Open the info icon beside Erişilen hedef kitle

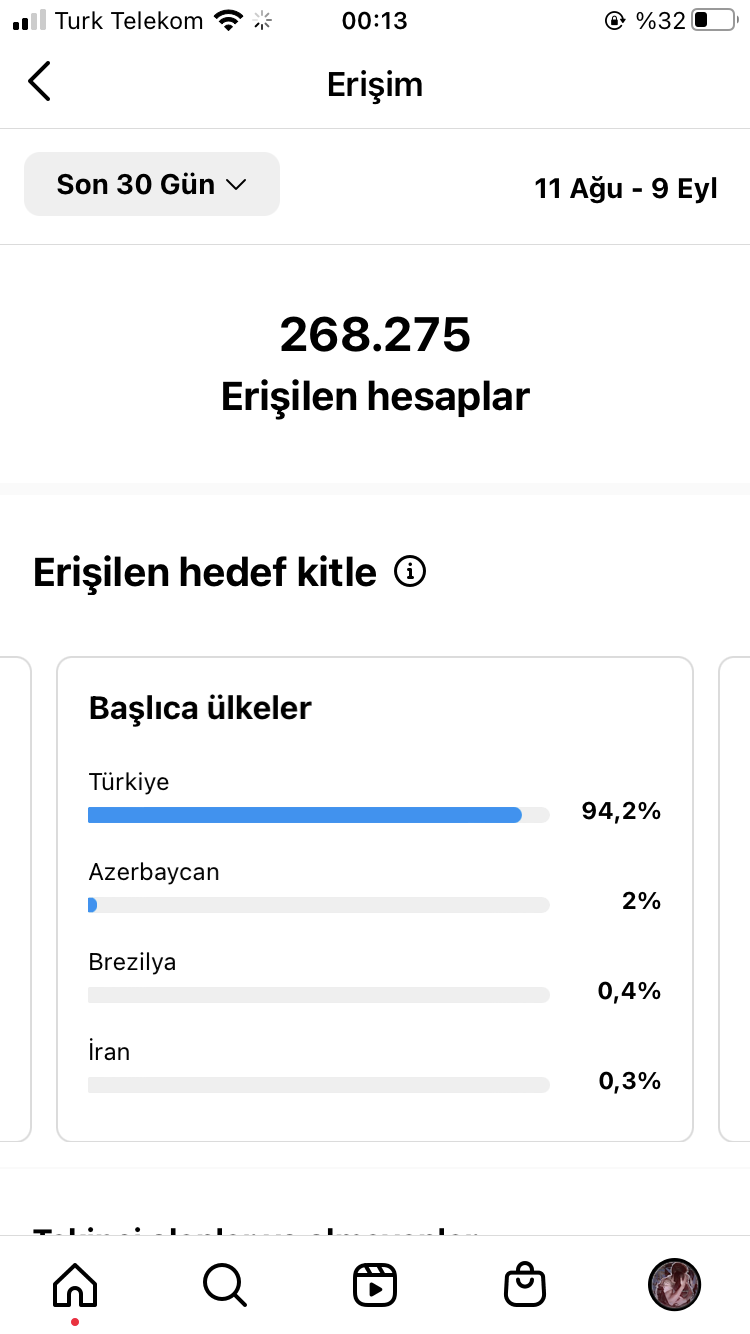410,572
